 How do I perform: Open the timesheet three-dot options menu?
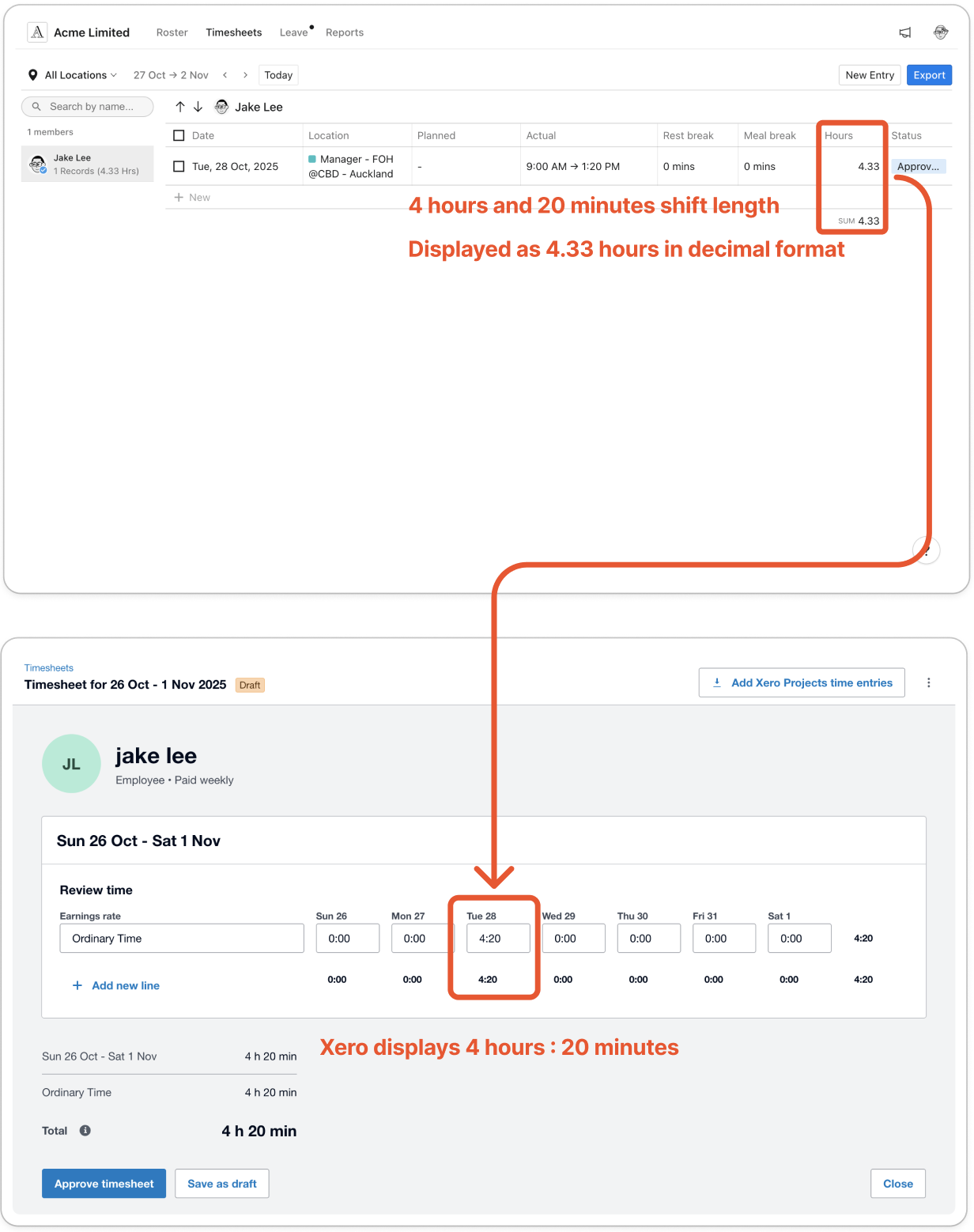click(x=929, y=682)
